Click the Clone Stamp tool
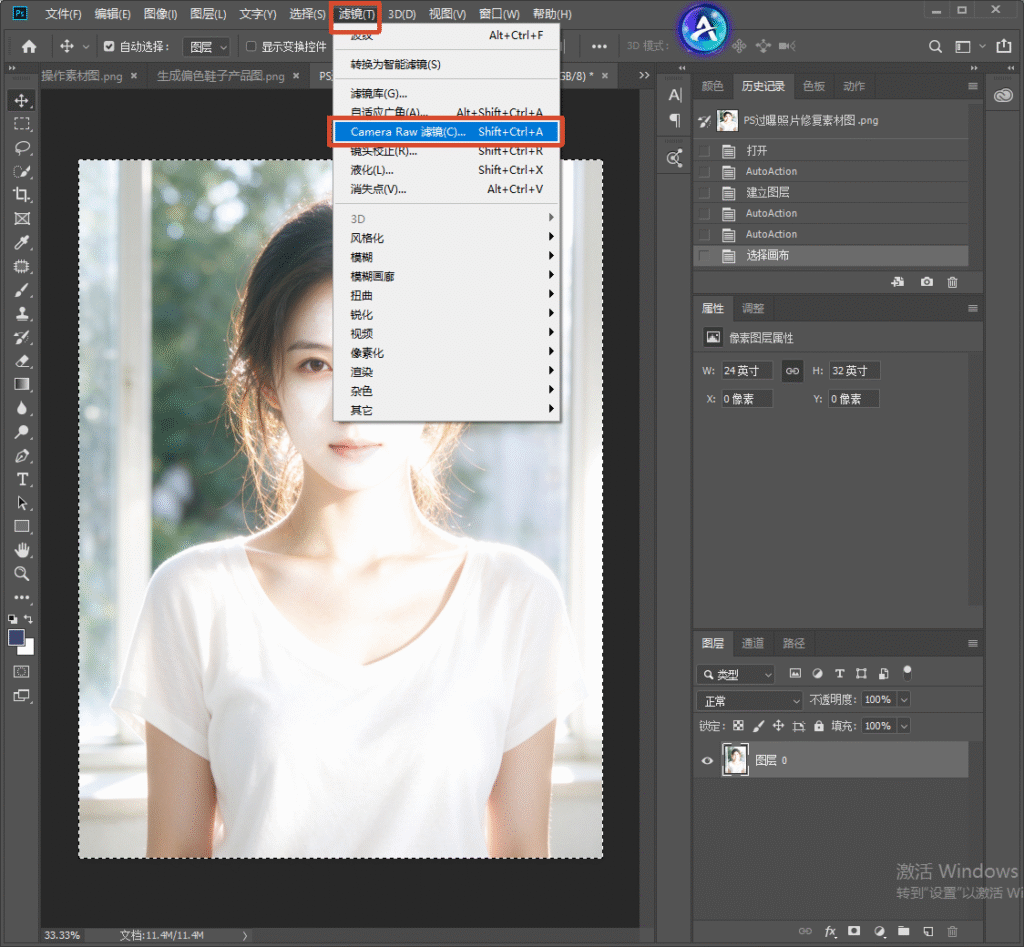The image size is (1024, 947). pyautogui.click(x=22, y=313)
